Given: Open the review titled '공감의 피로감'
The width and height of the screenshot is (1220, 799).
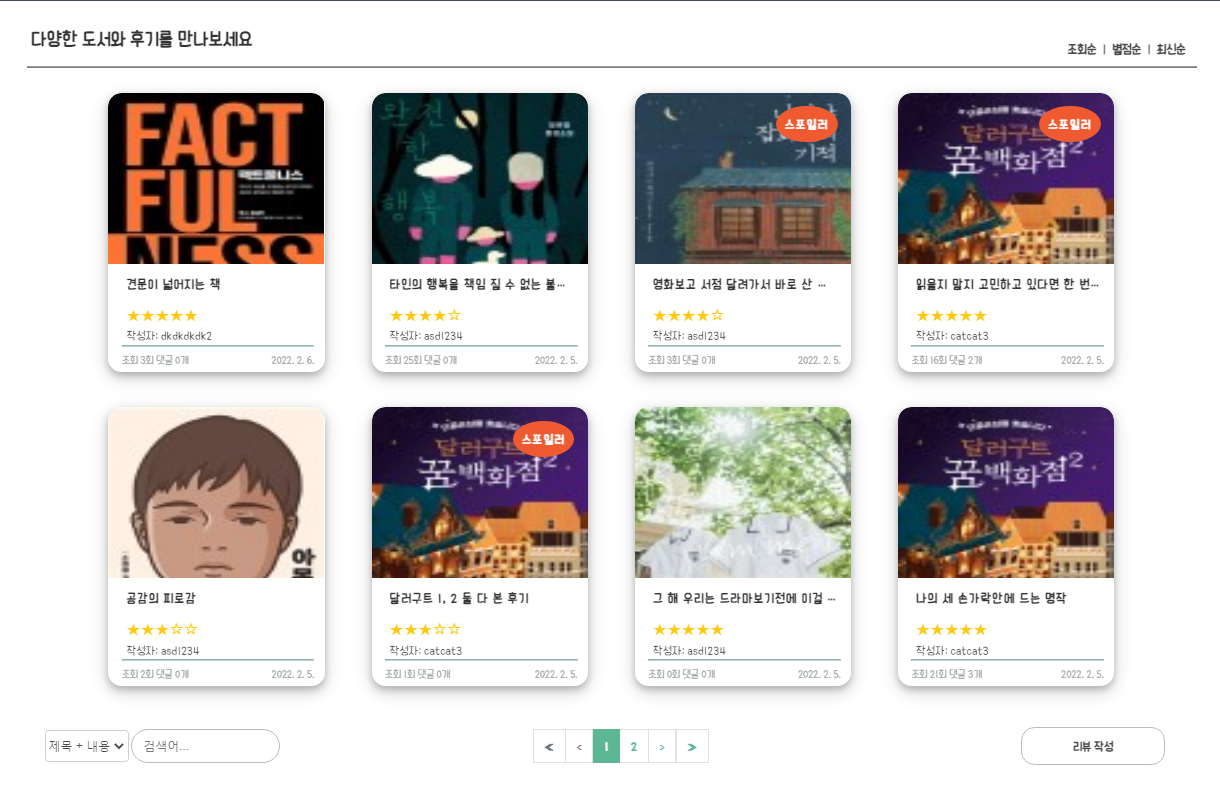Looking at the screenshot, I should [161, 598].
